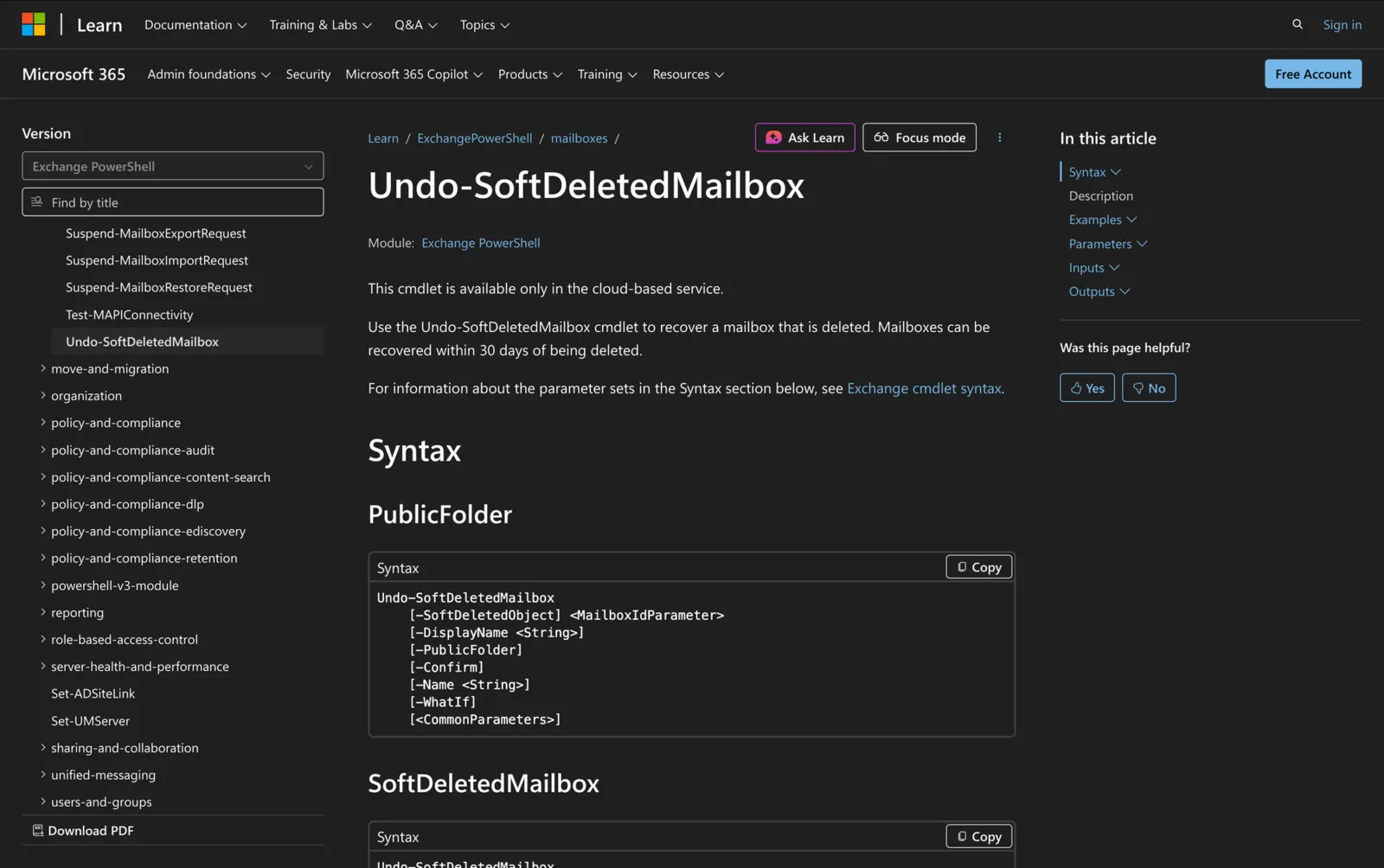Open the Documentation menu

[195, 24]
